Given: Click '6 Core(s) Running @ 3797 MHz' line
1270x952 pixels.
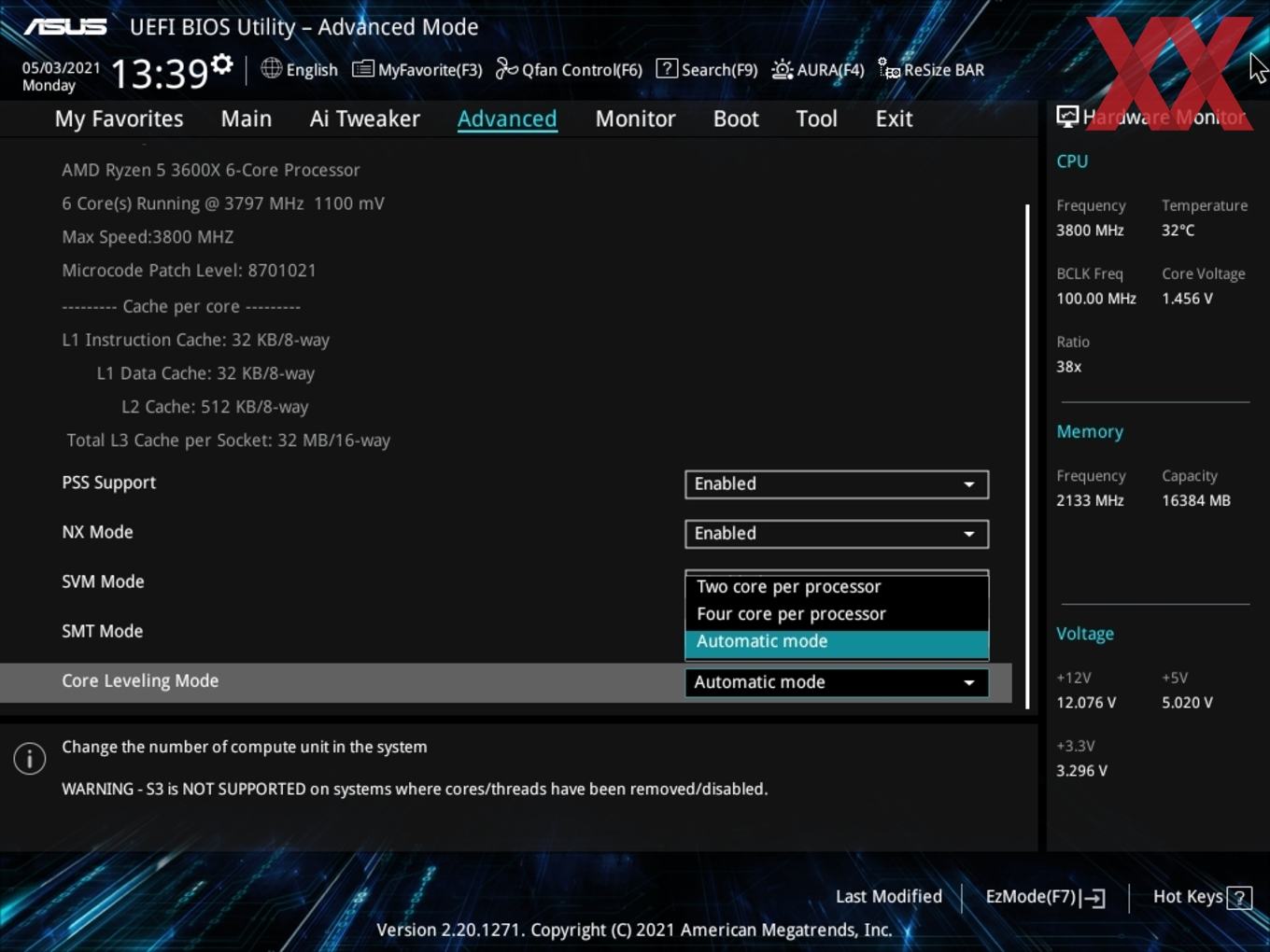Looking at the screenshot, I should click(x=222, y=203).
